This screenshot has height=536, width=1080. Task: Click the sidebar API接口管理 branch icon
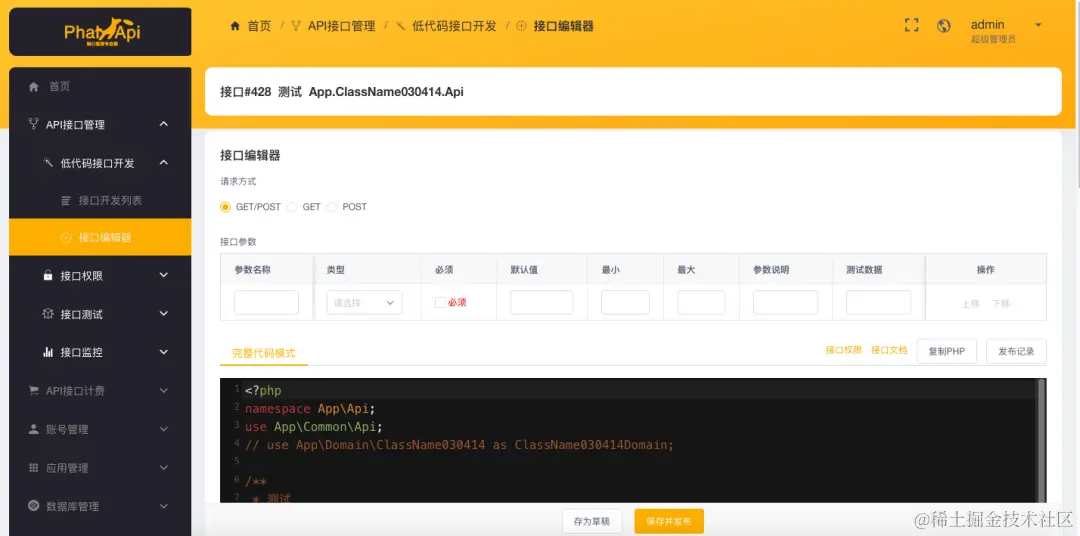click(33, 124)
